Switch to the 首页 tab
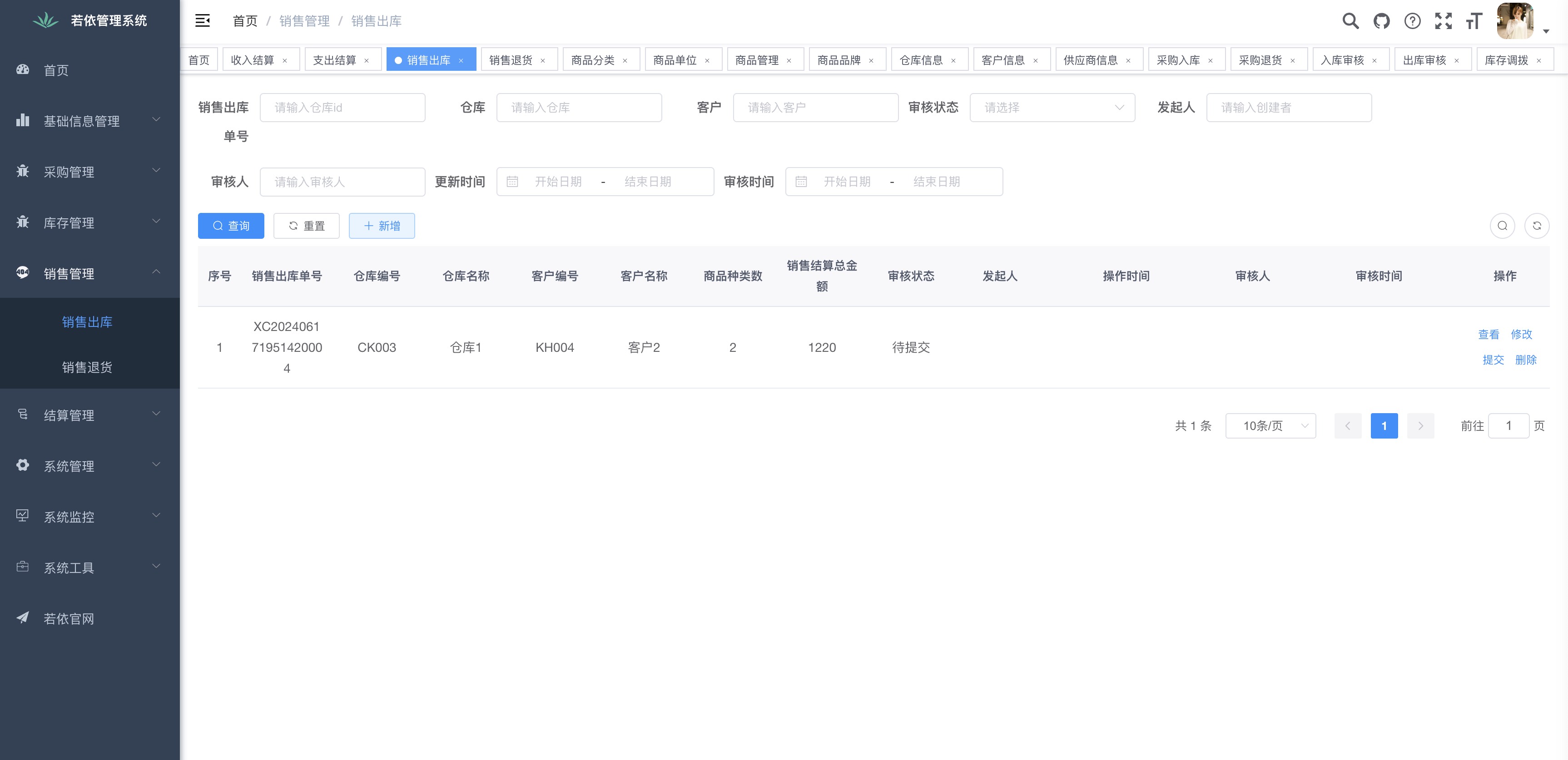1568x760 pixels. (x=199, y=59)
